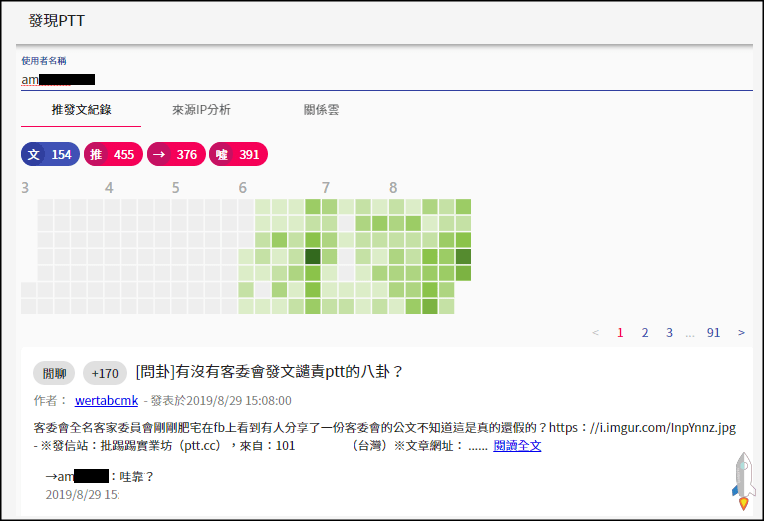Viewport: 764px width, 521px height.
Task: Jump to last page 91
Action: point(713,332)
